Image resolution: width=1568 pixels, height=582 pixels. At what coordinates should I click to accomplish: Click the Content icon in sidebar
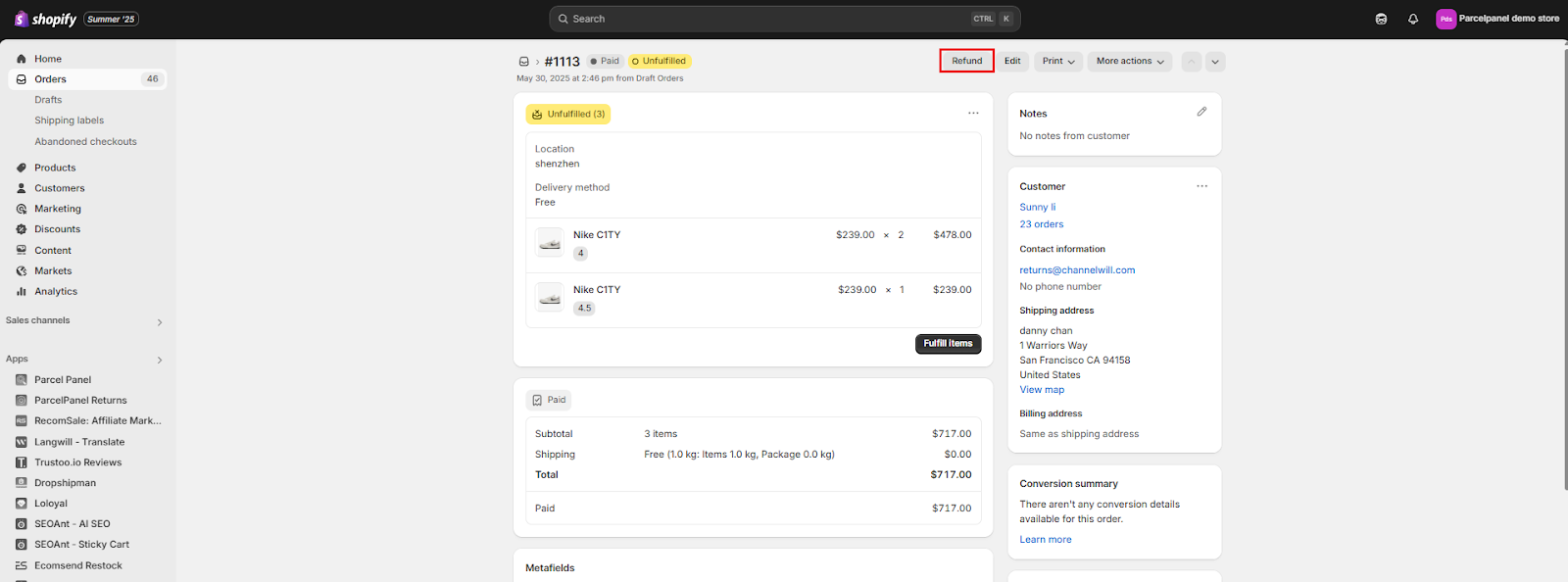point(22,251)
